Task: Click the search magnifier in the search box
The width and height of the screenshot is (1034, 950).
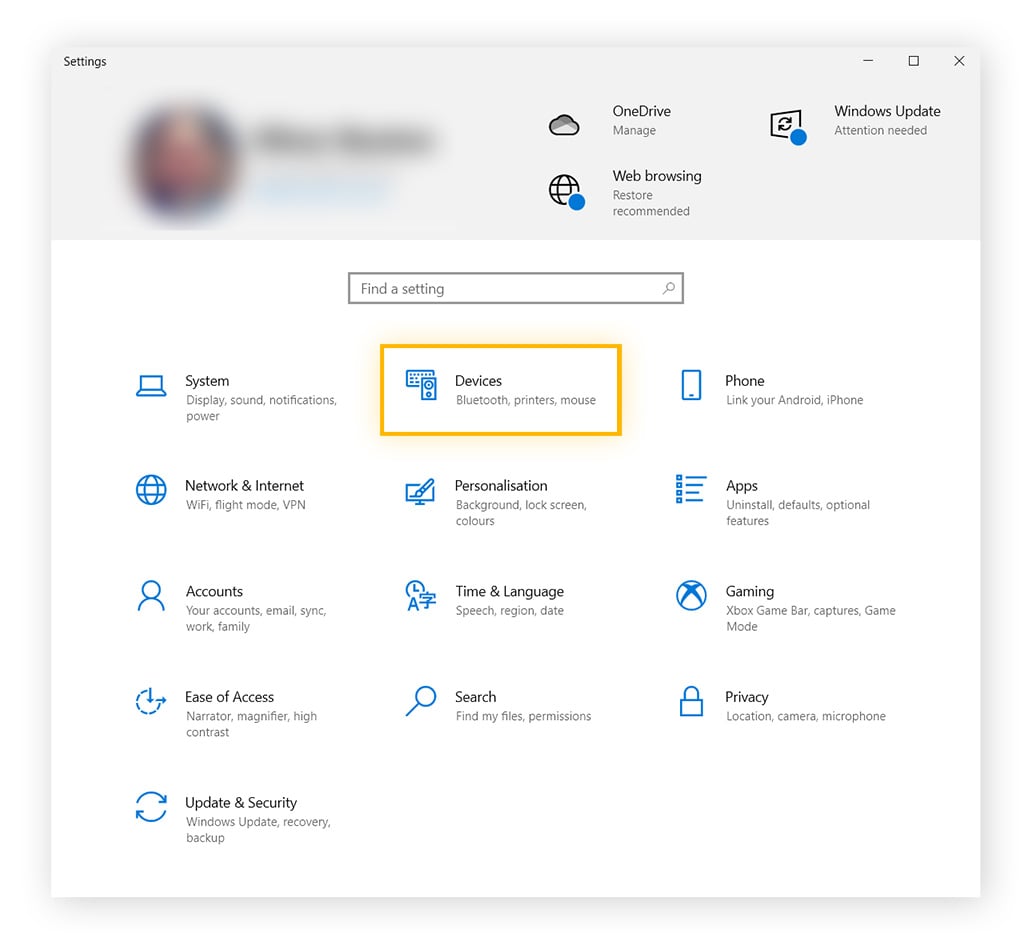Action: (668, 288)
